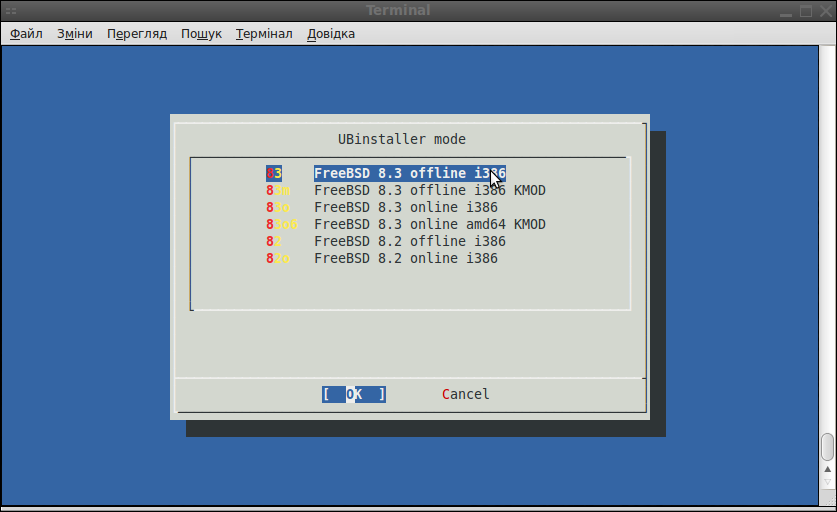This screenshot has height=512, width=837.
Task: Click the 83o6 tag label
Action: (282, 224)
